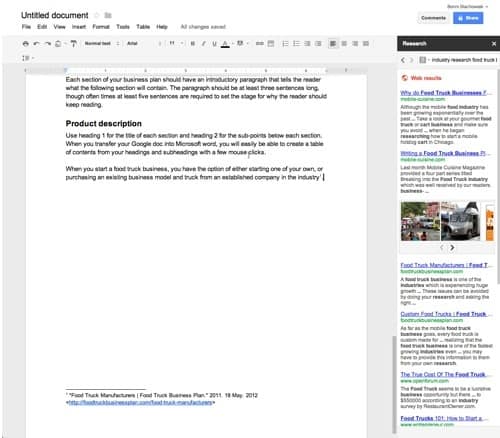Decrease the paragraph indent
The height and width of the screenshot is (438, 500).
click(x=307, y=44)
